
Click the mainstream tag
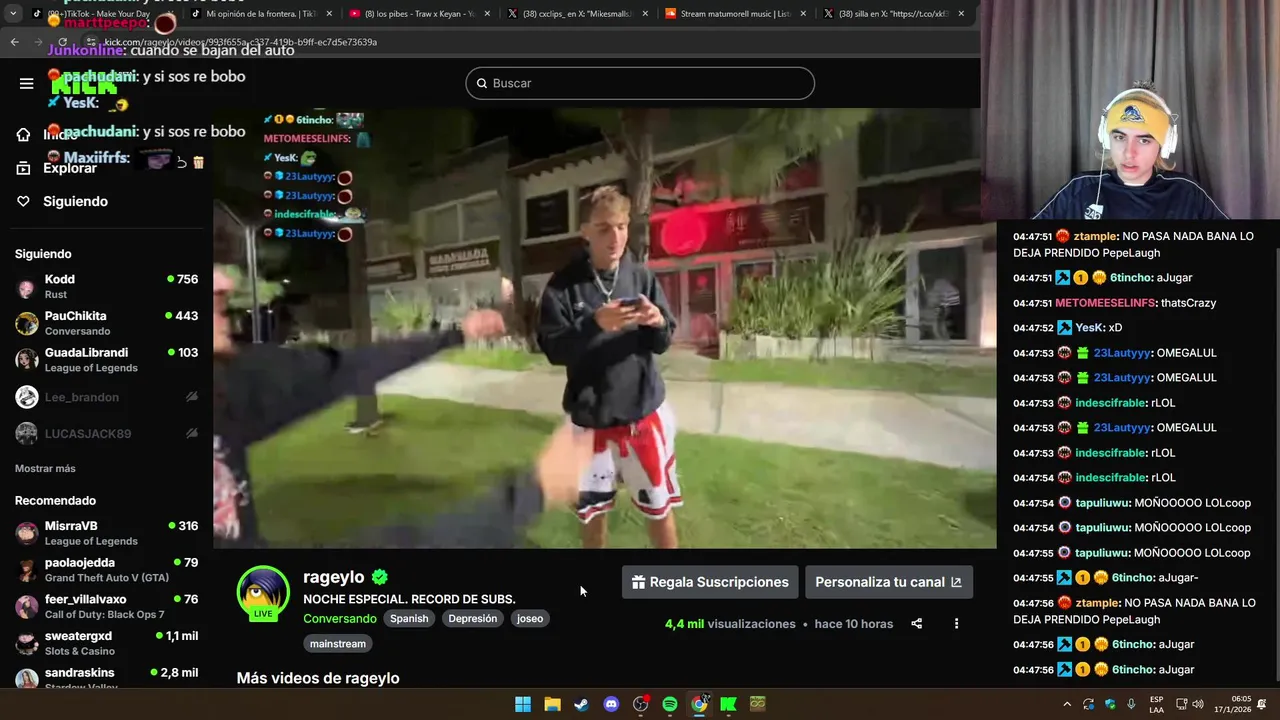tap(338, 644)
